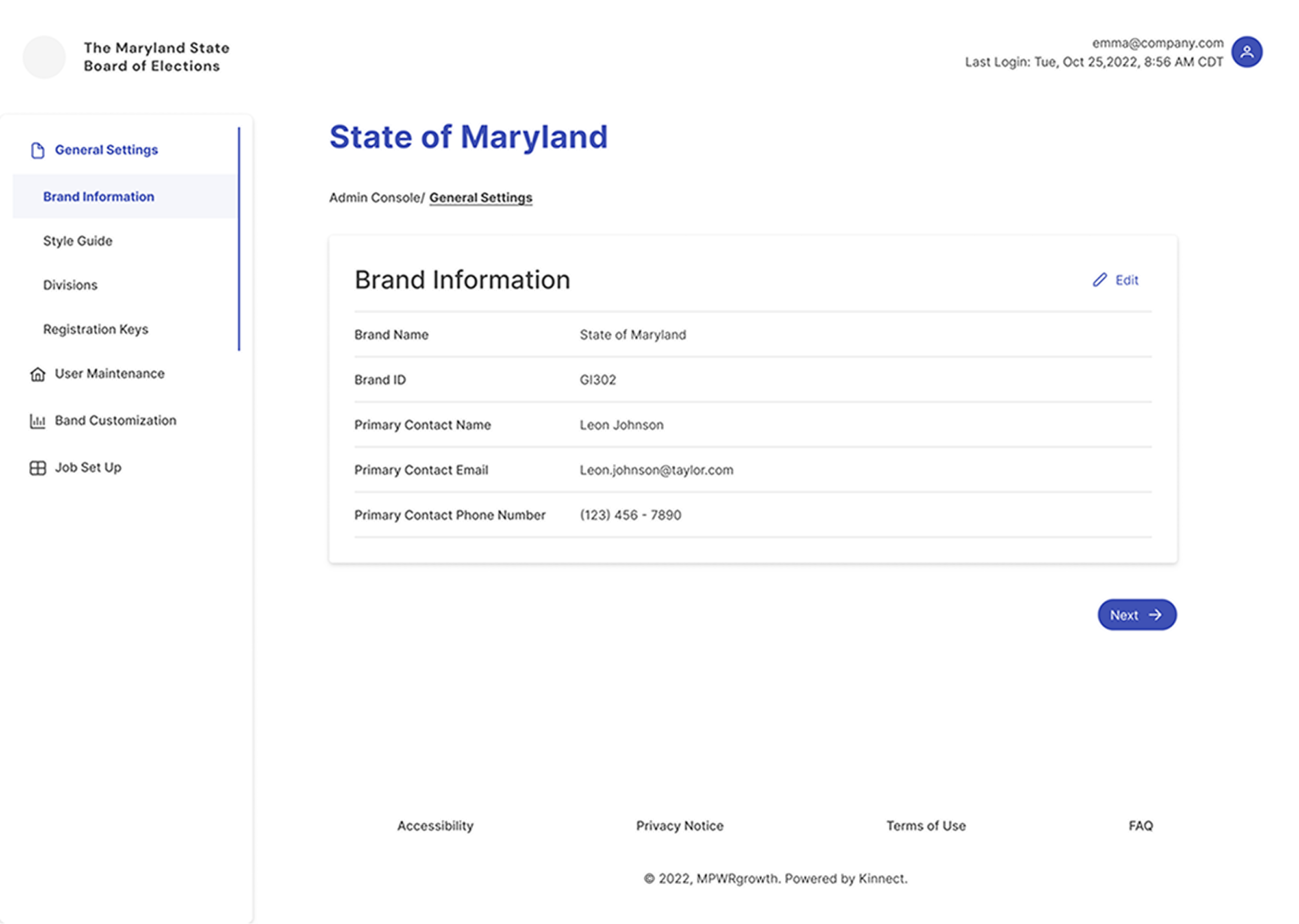Click the user profile avatar icon
1299x924 pixels.
pyautogui.click(x=1246, y=52)
